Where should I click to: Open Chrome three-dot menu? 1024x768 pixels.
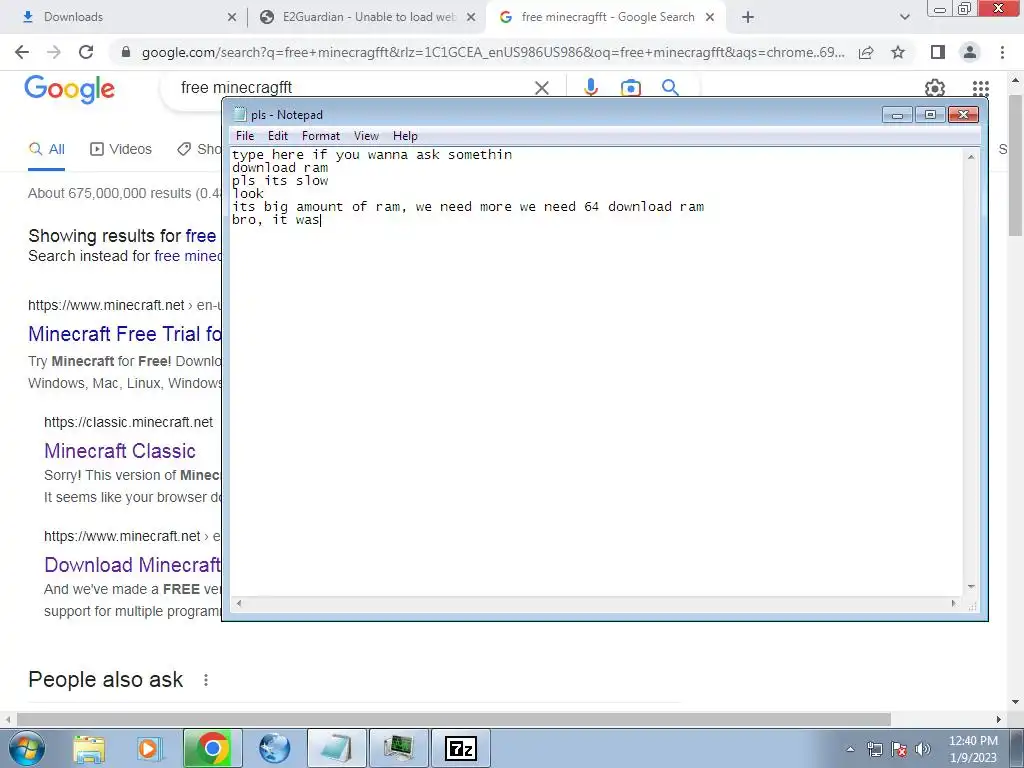click(1002, 52)
